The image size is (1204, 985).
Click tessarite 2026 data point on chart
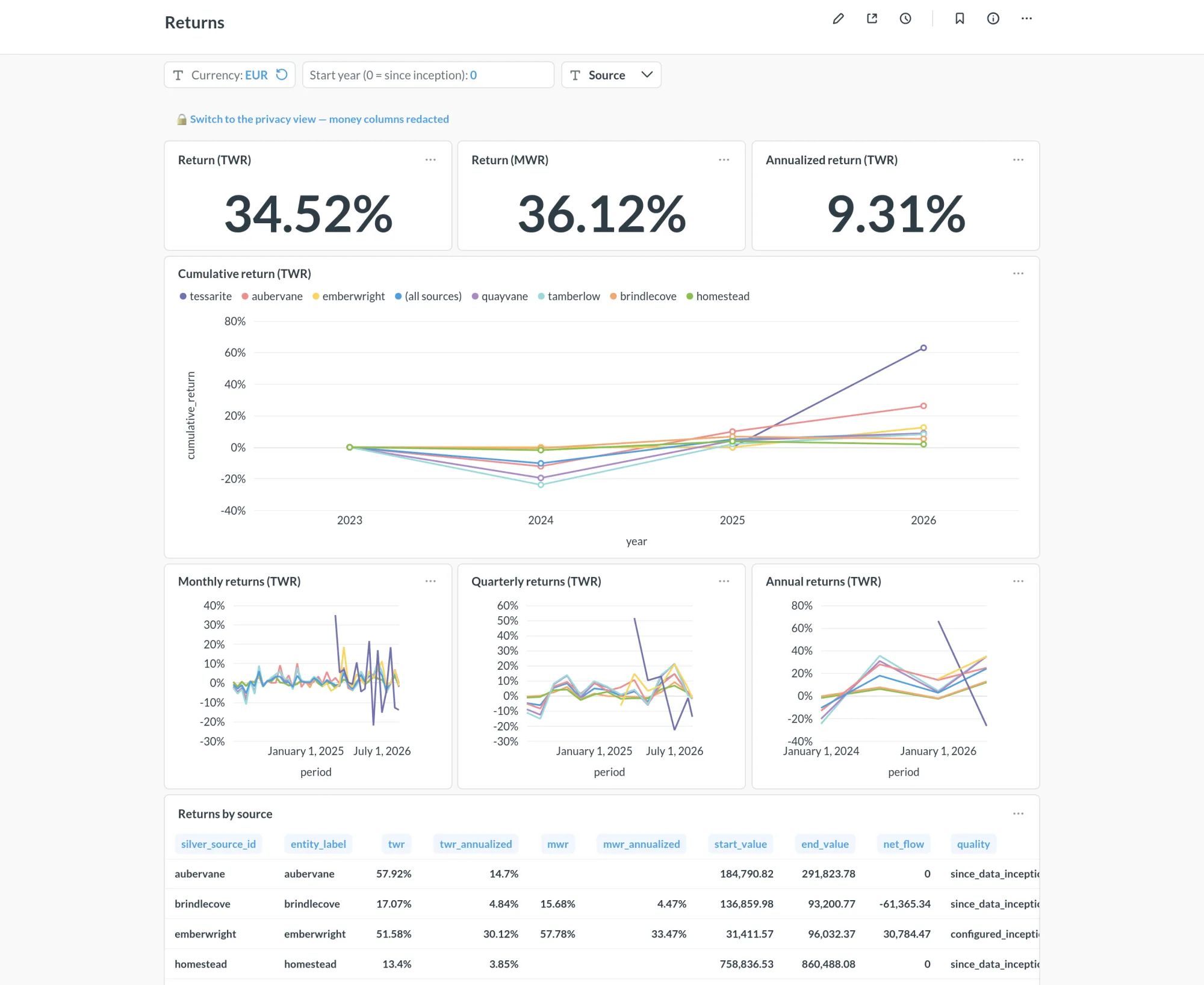[x=923, y=348]
